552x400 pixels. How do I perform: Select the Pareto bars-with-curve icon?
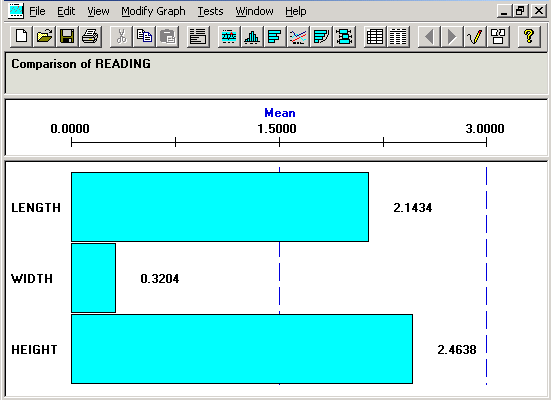click(x=321, y=37)
